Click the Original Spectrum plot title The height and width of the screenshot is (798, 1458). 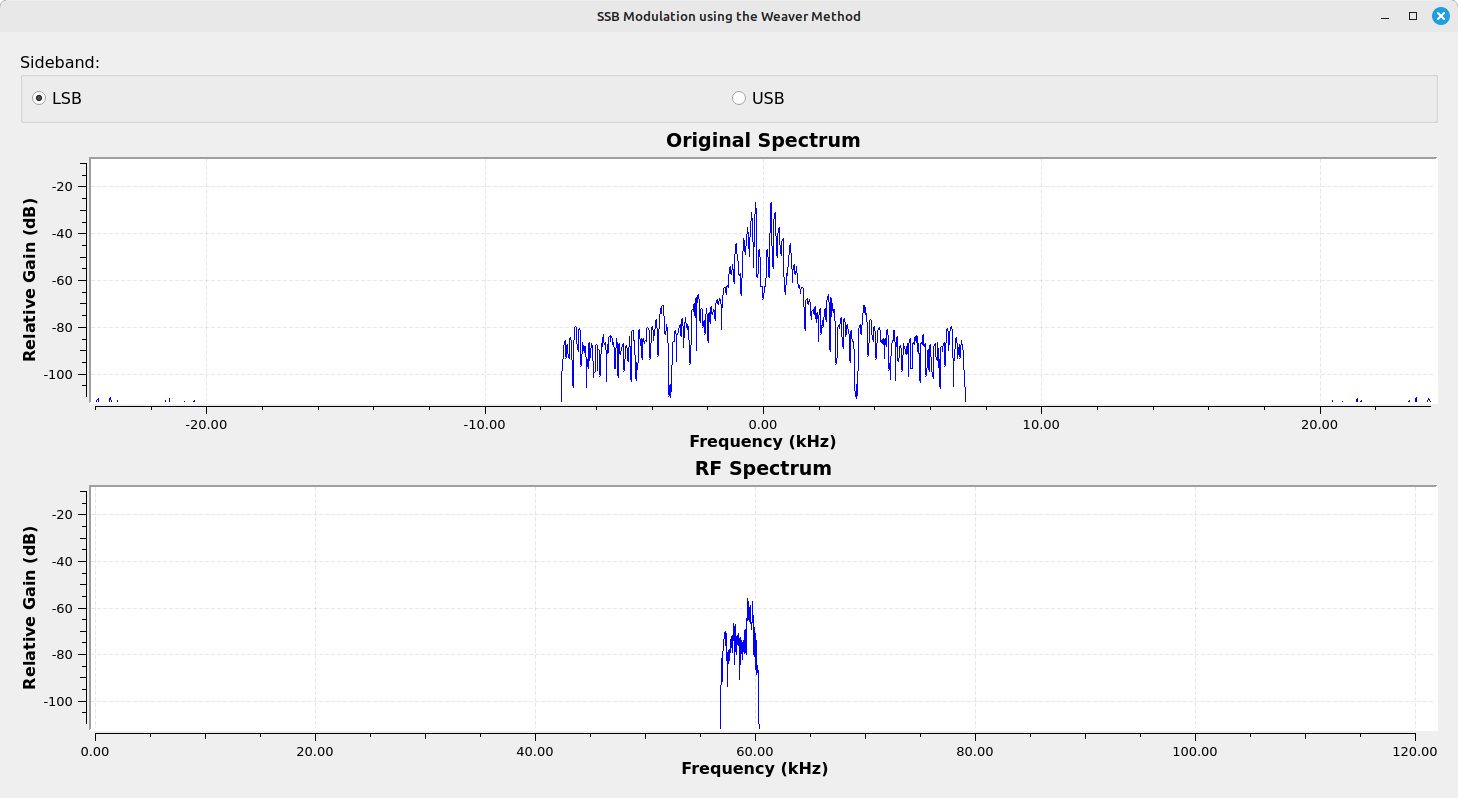[x=763, y=140]
